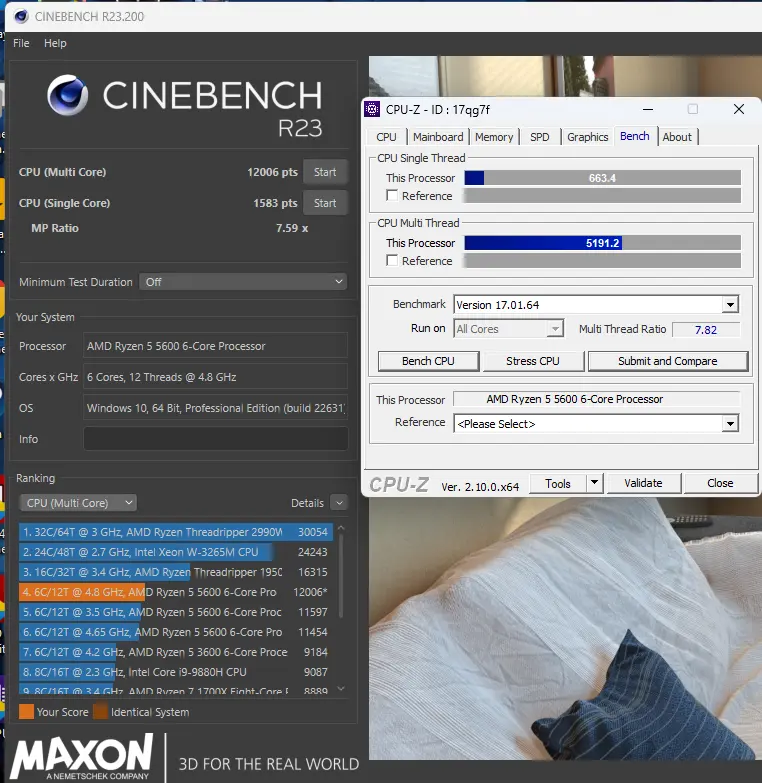Switch to the SPD tab
The image size is (762, 783).
coord(539,137)
